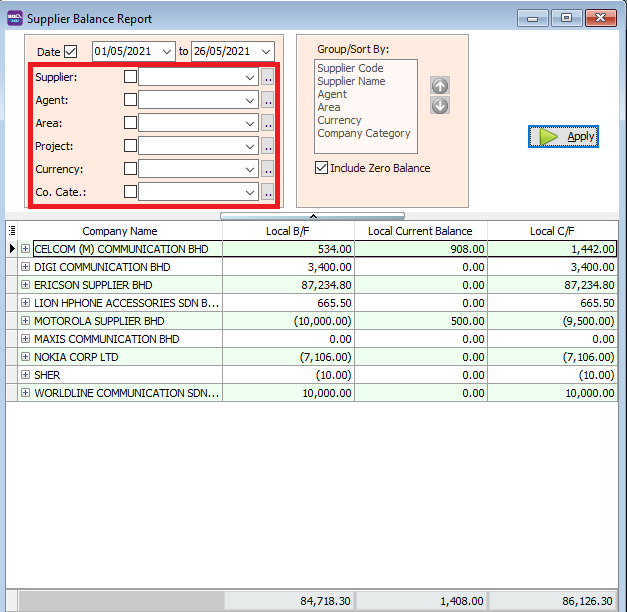
Task: Open the start date dropdown
Action: [166, 51]
